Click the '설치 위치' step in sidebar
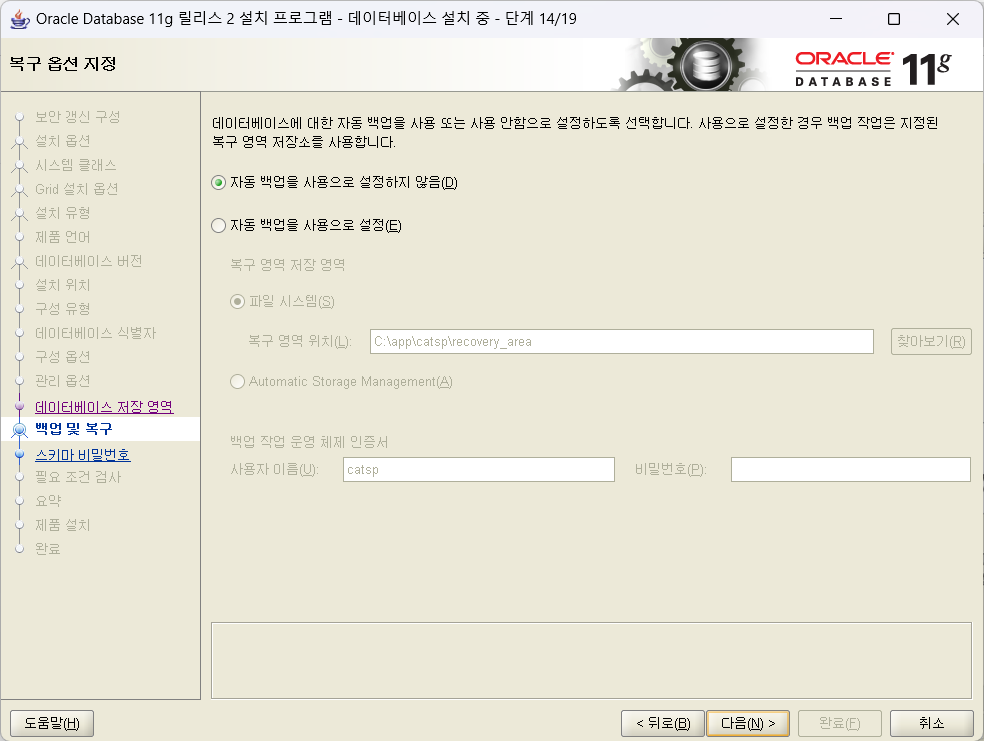984x741 pixels. point(63,285)
